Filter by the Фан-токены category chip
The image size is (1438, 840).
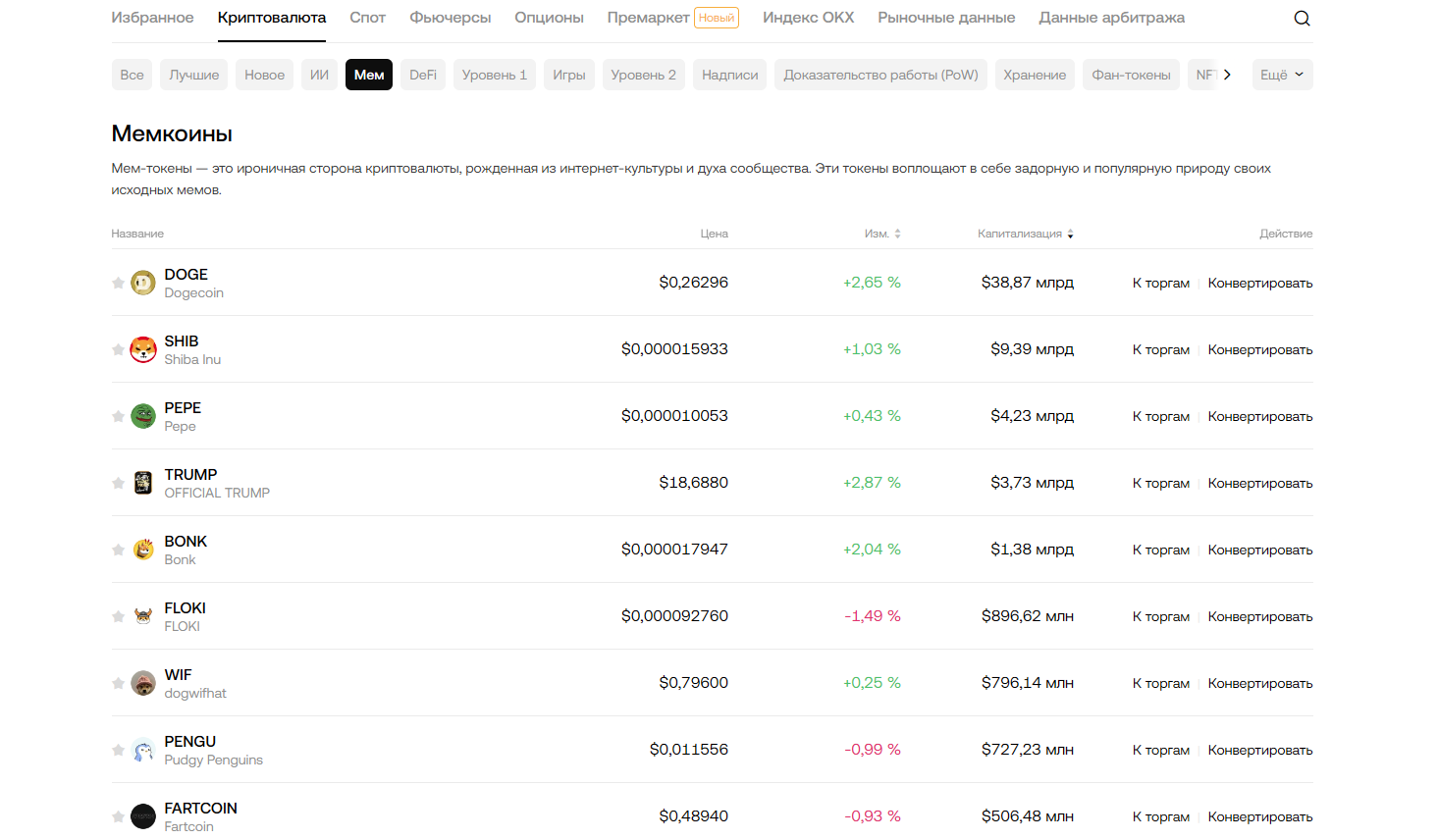point(1131,75)
